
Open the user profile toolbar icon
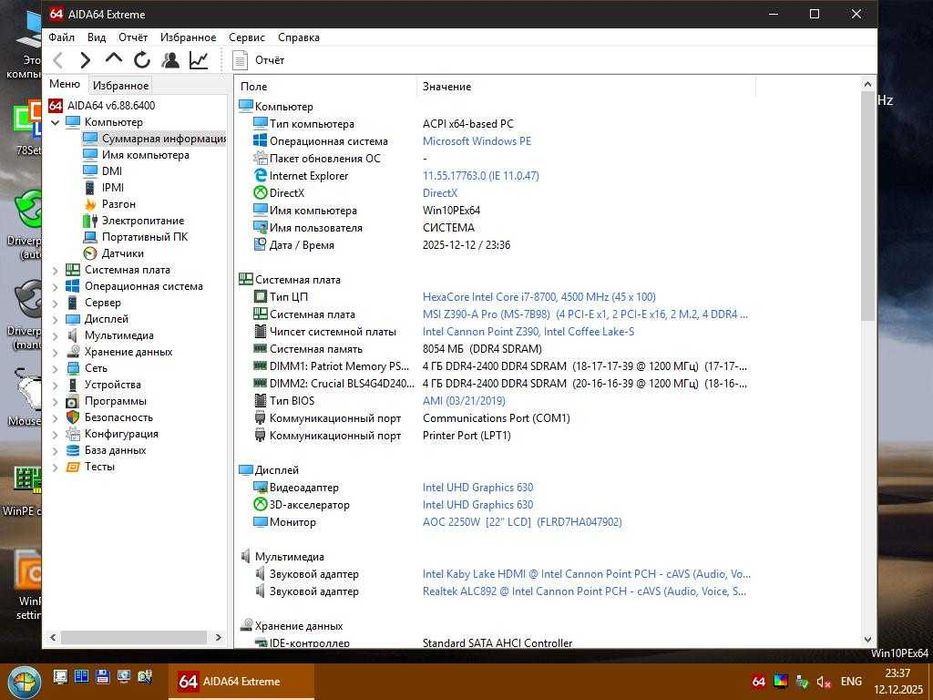170,60
